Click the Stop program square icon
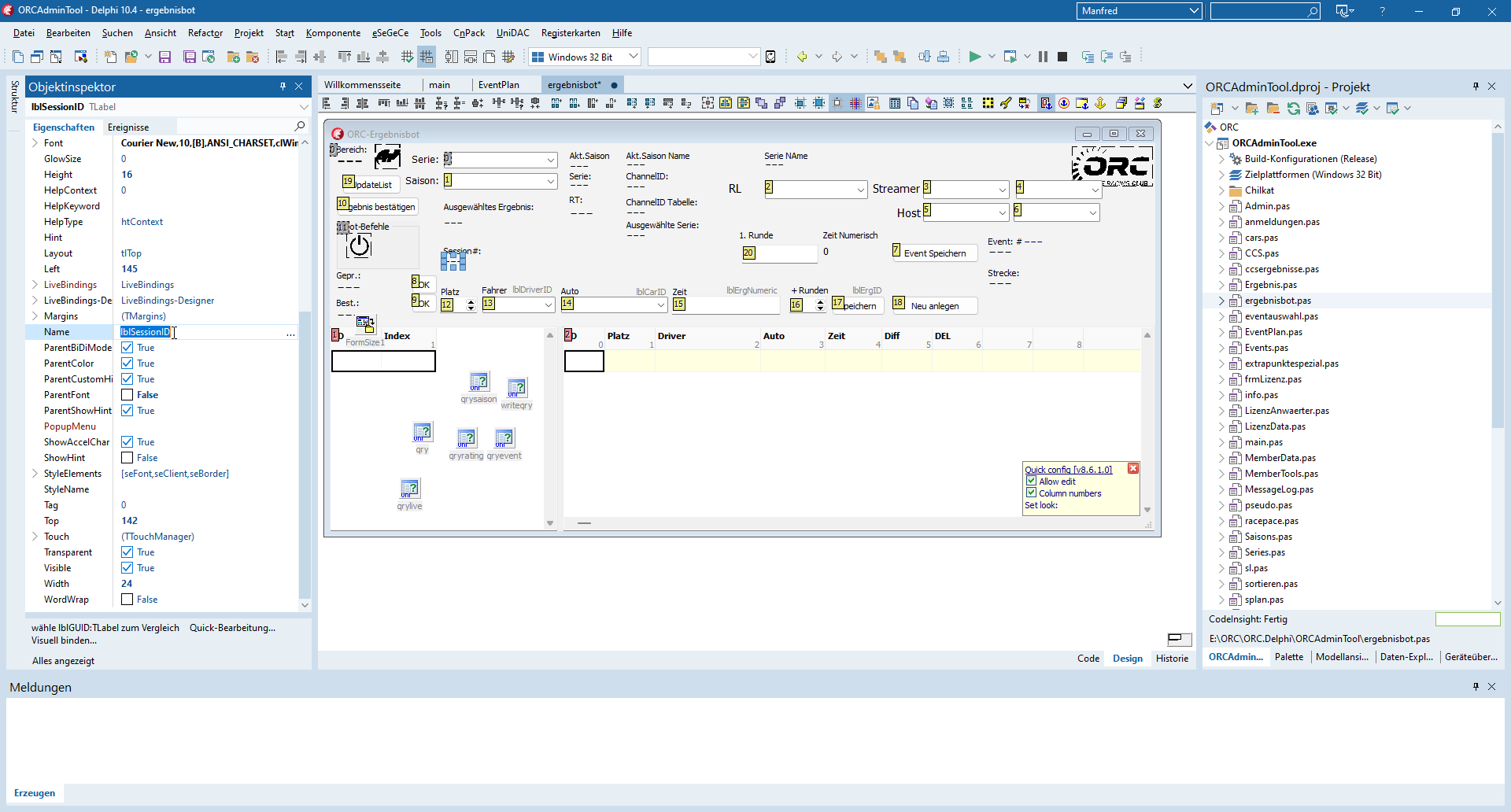 (1062, 57)
